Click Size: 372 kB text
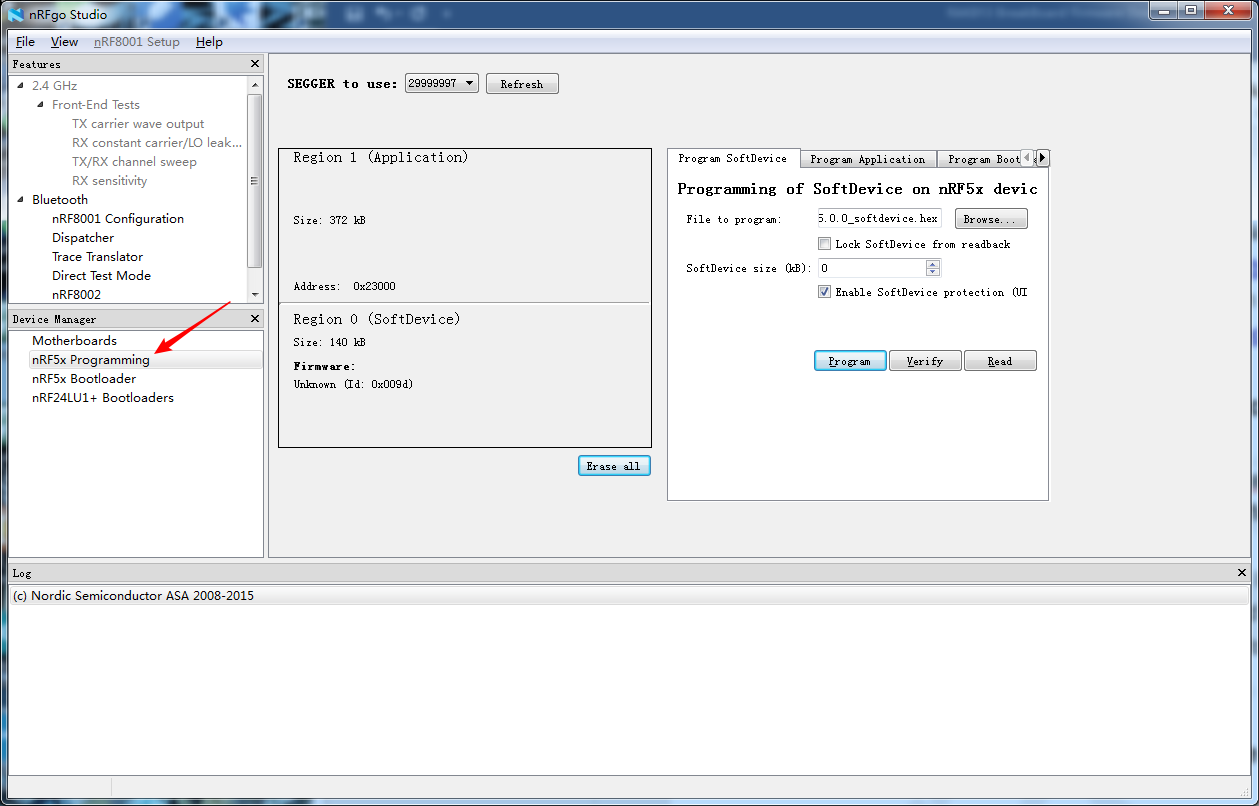 coord(329,220)
